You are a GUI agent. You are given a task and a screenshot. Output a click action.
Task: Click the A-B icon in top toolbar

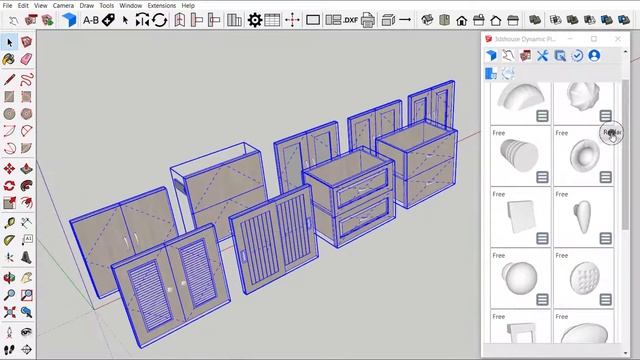(x=91, y=20)
